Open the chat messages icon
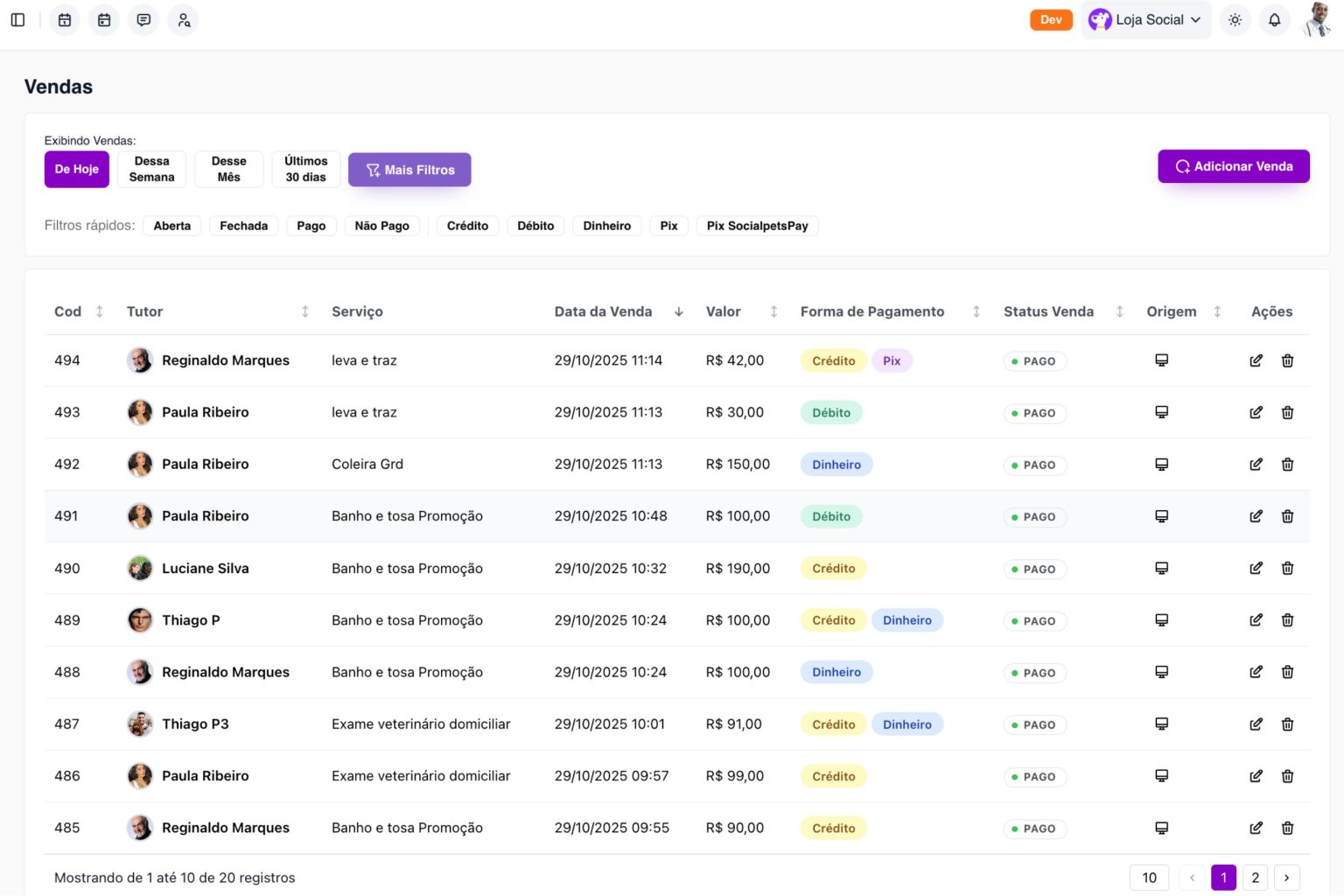The image size is (1344, 896). [143, 19]
